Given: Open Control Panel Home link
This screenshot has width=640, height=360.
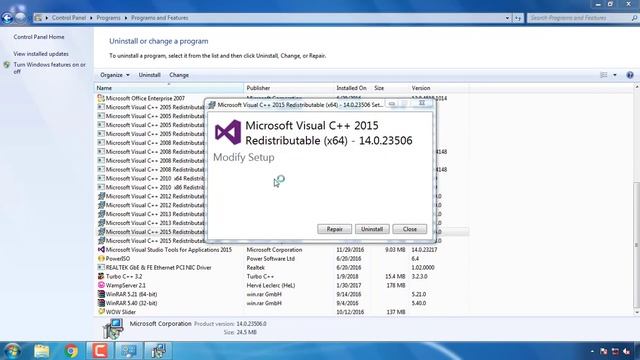Looking at the screenshot, I should [39, 37].
